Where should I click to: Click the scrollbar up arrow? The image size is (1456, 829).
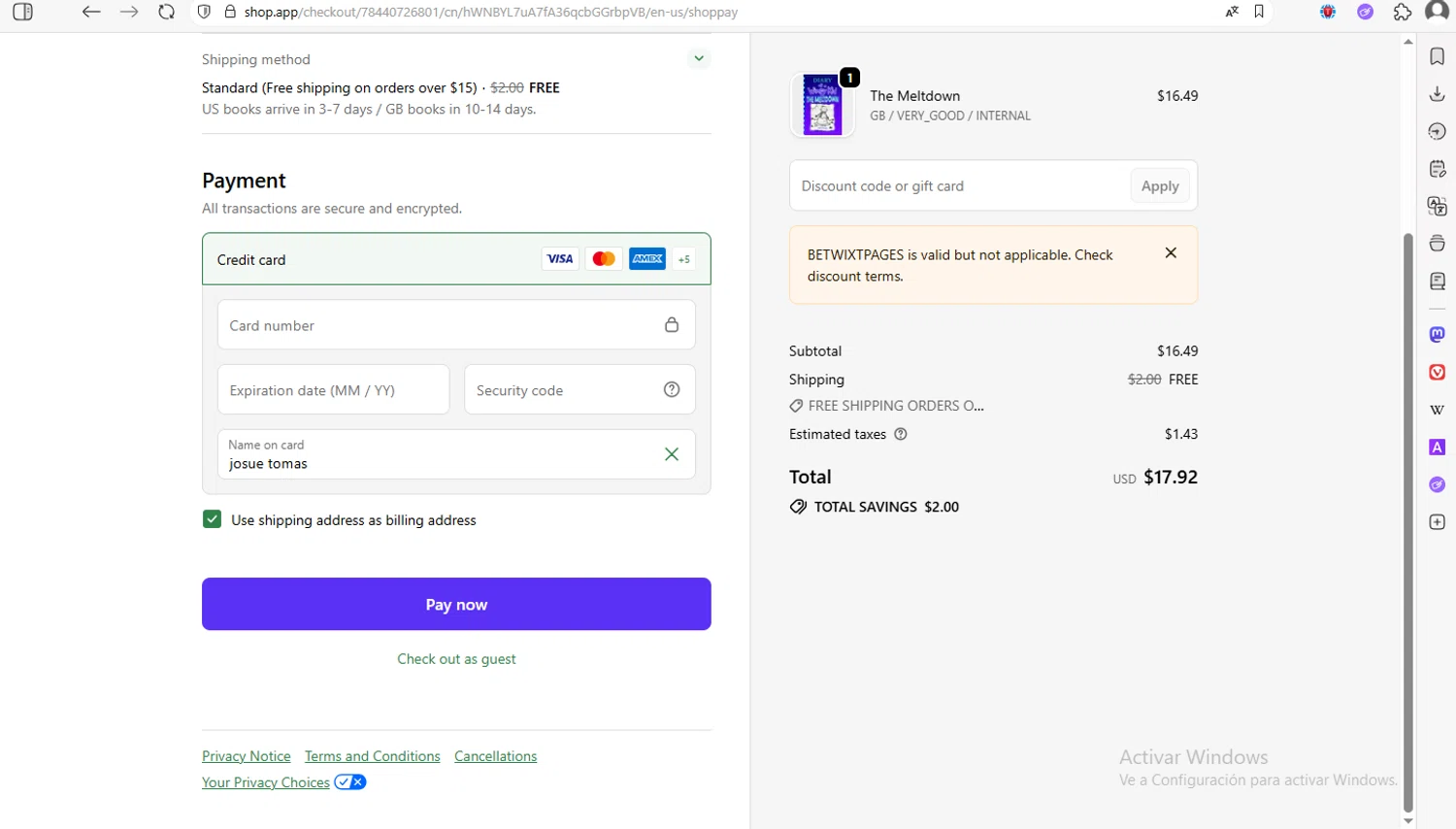[x=1408, y=42]
